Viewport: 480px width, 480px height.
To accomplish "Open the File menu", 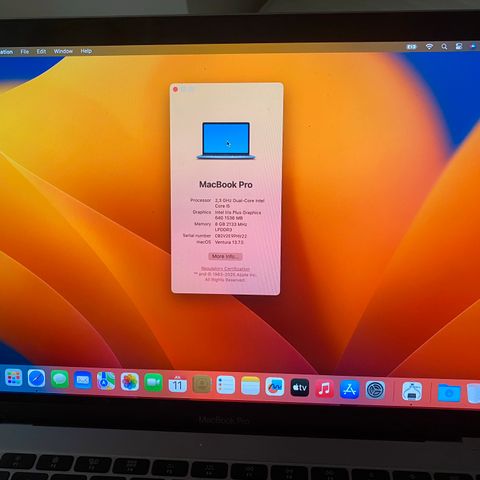I will point(25,52).
